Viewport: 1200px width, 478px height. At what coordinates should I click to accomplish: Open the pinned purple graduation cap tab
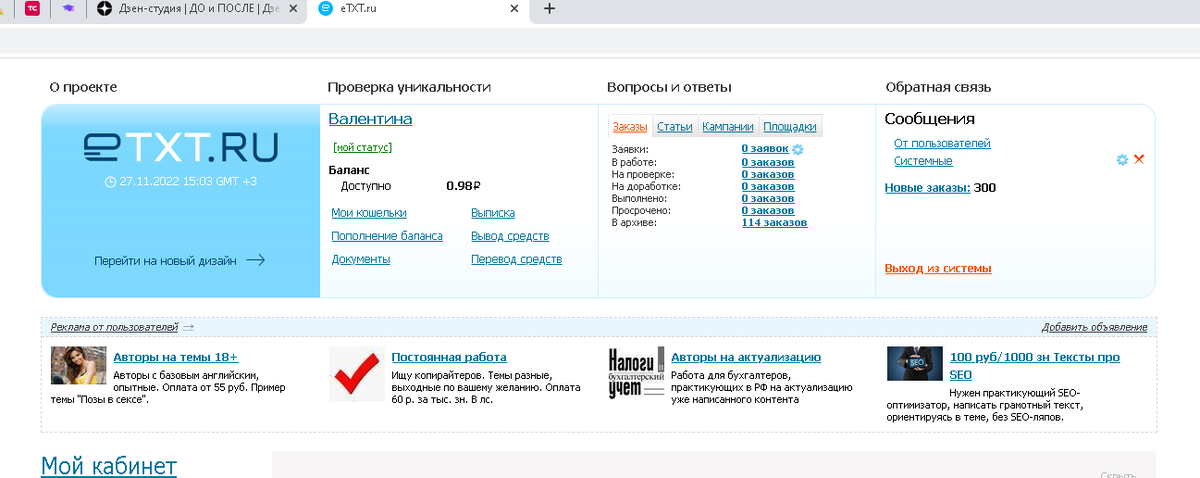click(x=68, y=9)
